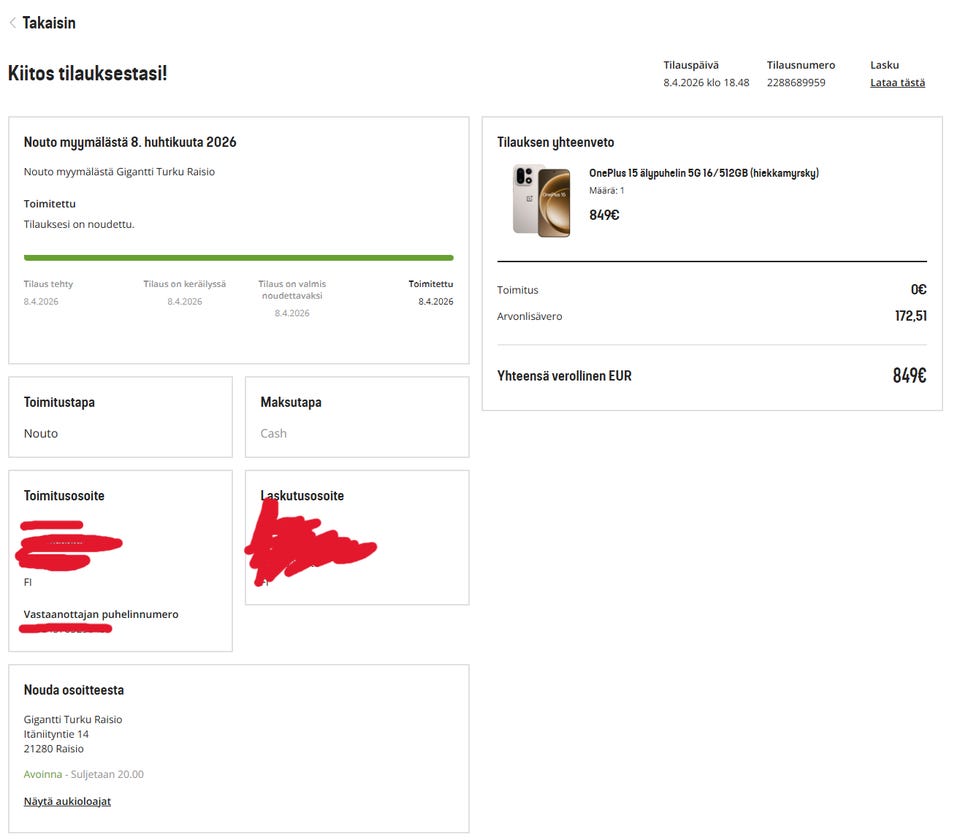The height and width of the screenshot is (840, 960).
Task: Click the Määrä: 1 quantity text
Action: point(607,190)
